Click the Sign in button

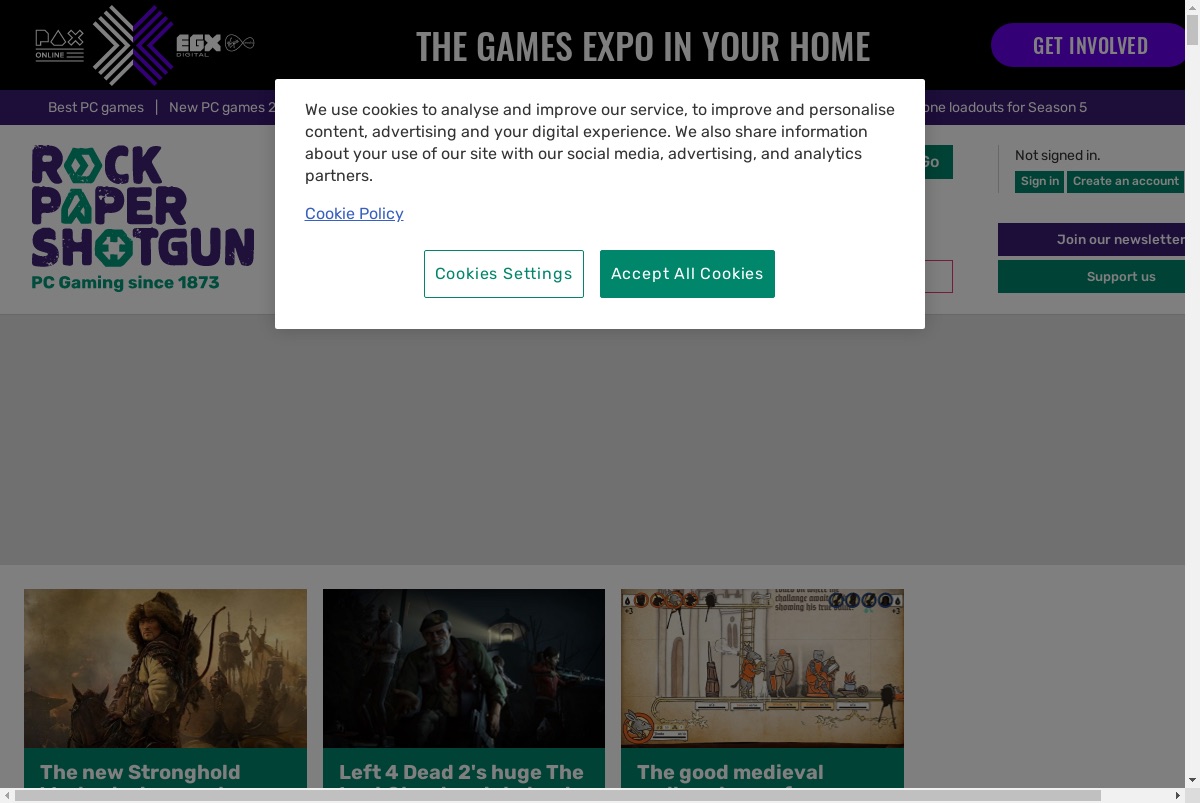tap(1040, 181)
